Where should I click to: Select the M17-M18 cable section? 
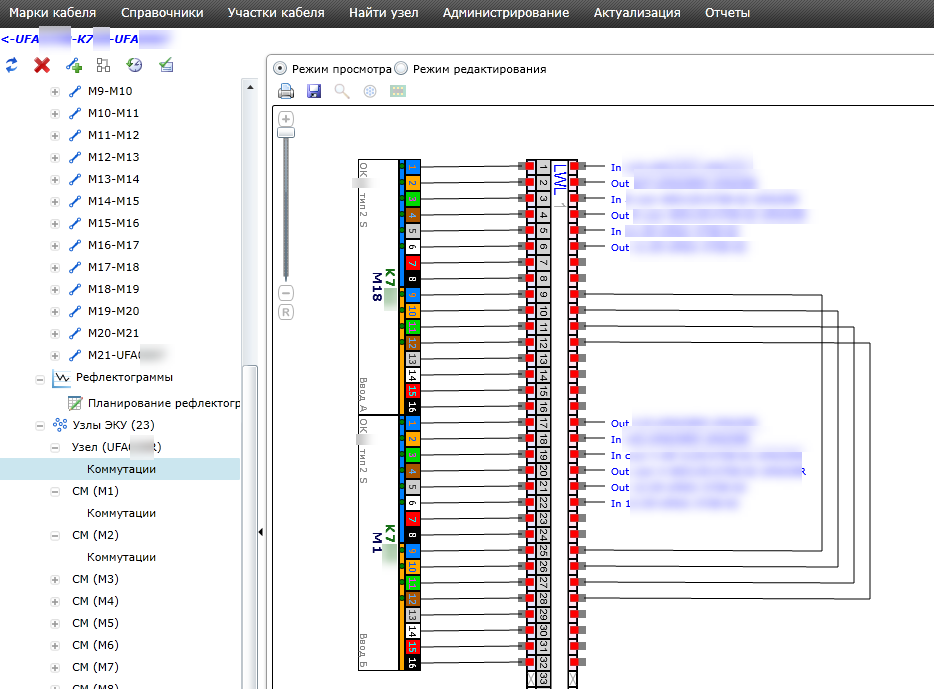tap(114, 267)
